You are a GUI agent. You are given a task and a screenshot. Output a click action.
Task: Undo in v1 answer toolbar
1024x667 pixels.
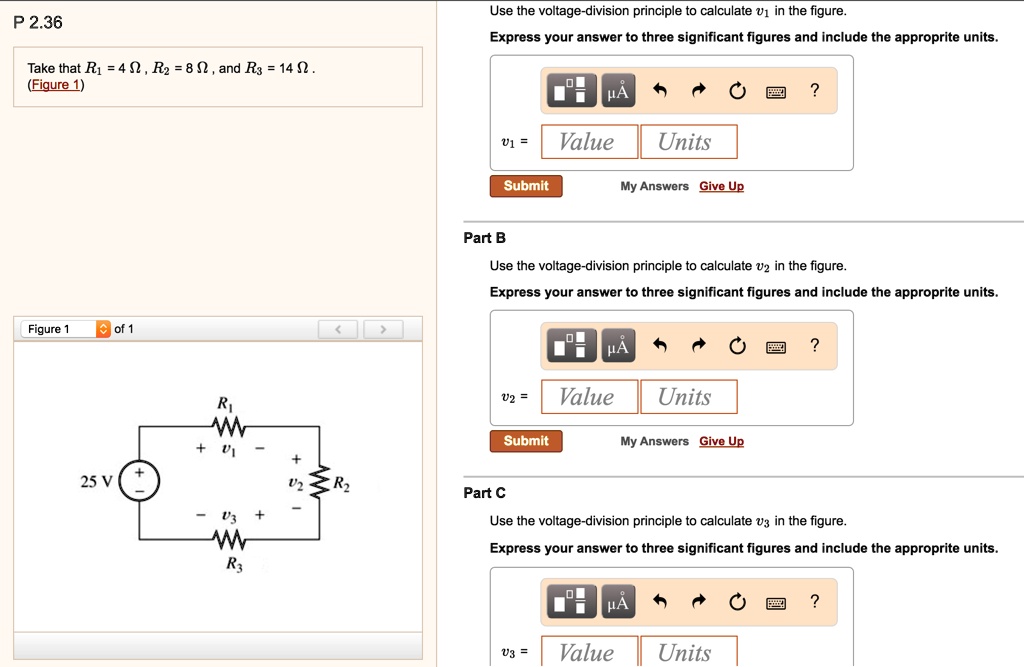660,90
